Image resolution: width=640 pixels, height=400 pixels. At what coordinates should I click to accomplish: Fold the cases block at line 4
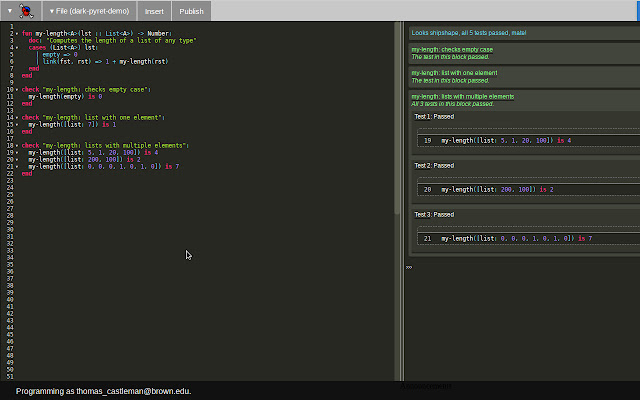tap(16, 47)
